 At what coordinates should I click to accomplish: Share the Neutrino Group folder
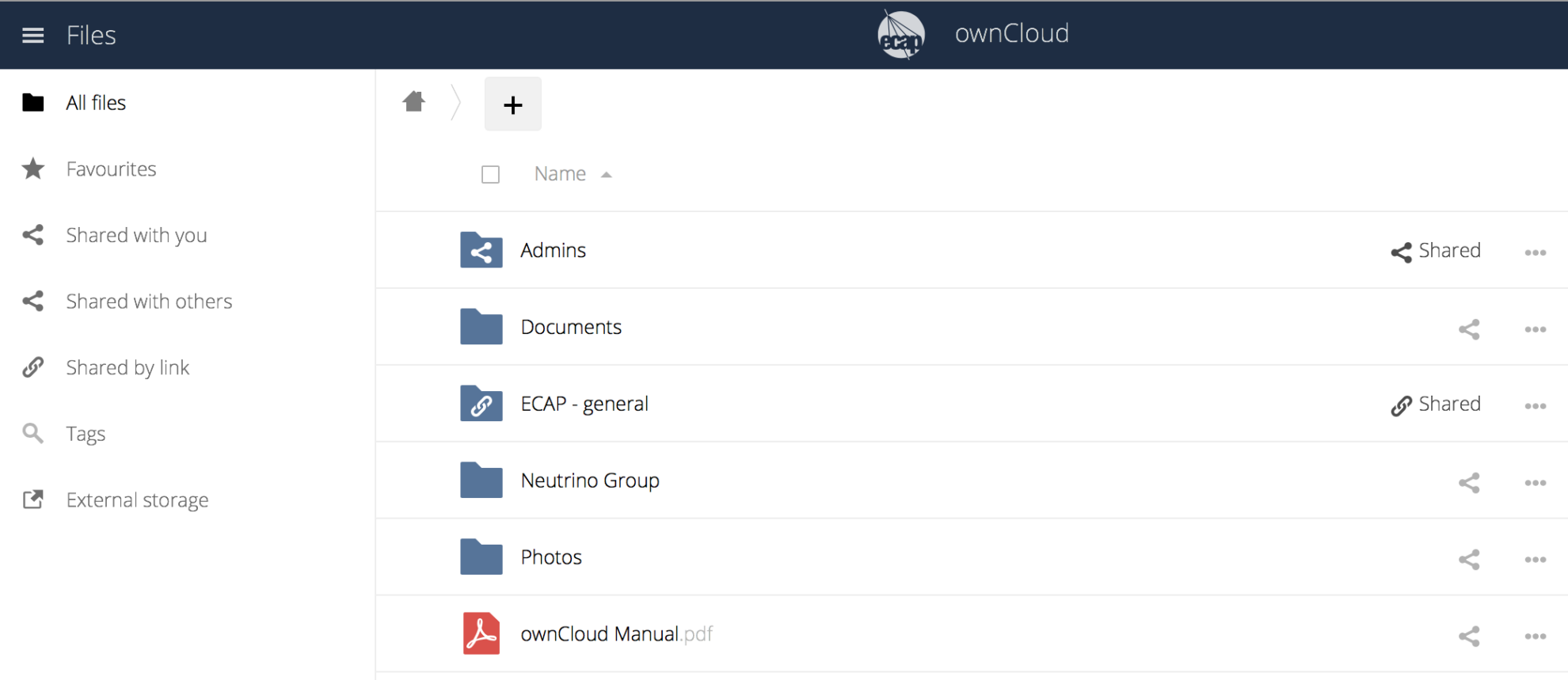coord(1469,483)
